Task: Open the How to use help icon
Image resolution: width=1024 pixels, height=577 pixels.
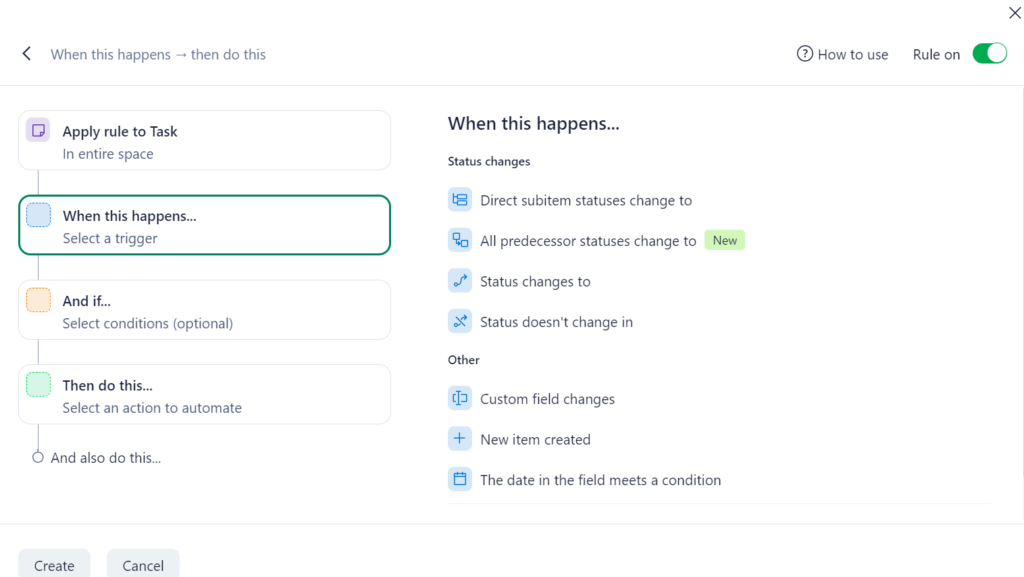Action: point(804,54)
